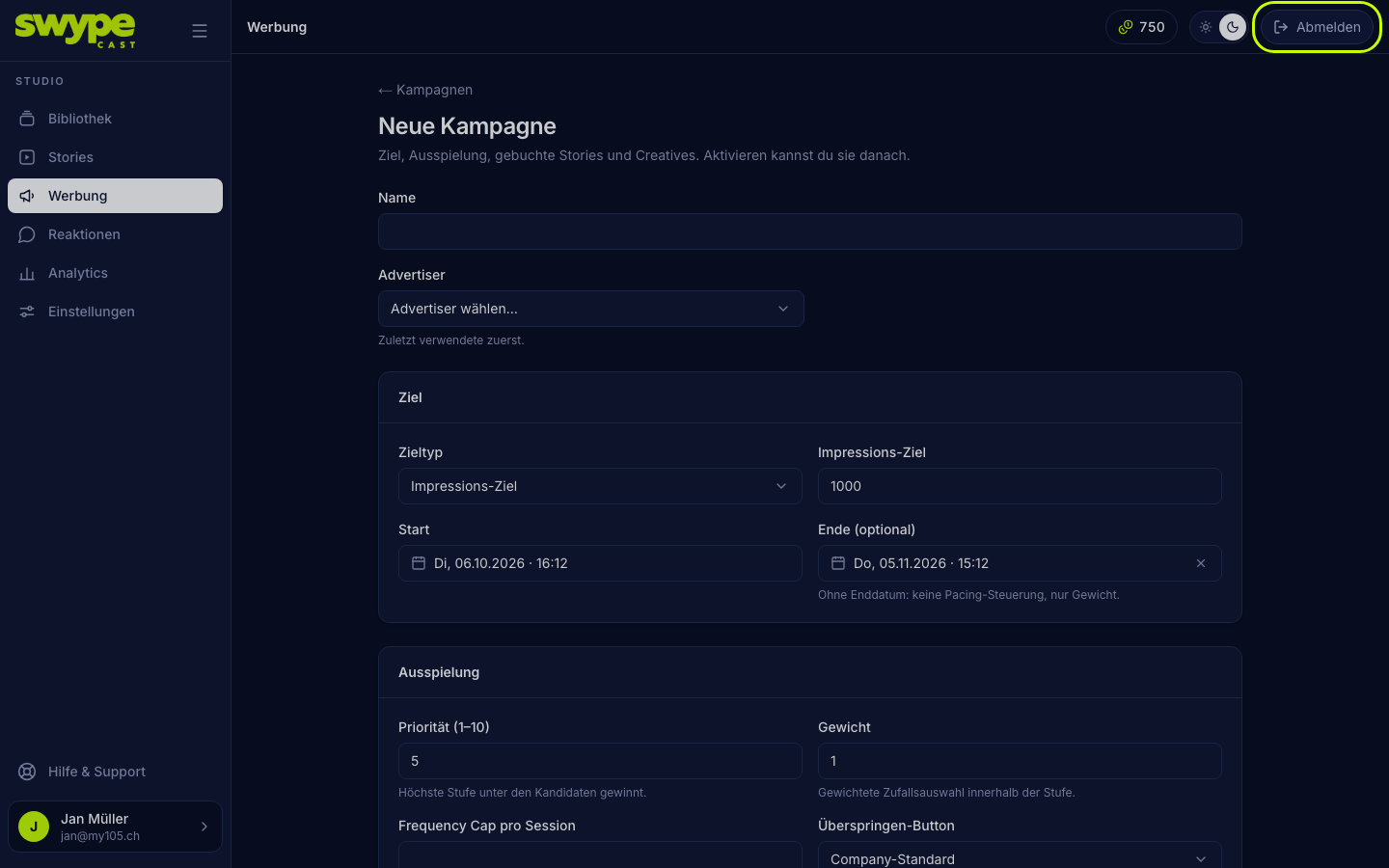Viewport: 1389px width, 868px height.
Task: Open the Ende date picker
Action: coord(1020,563)
